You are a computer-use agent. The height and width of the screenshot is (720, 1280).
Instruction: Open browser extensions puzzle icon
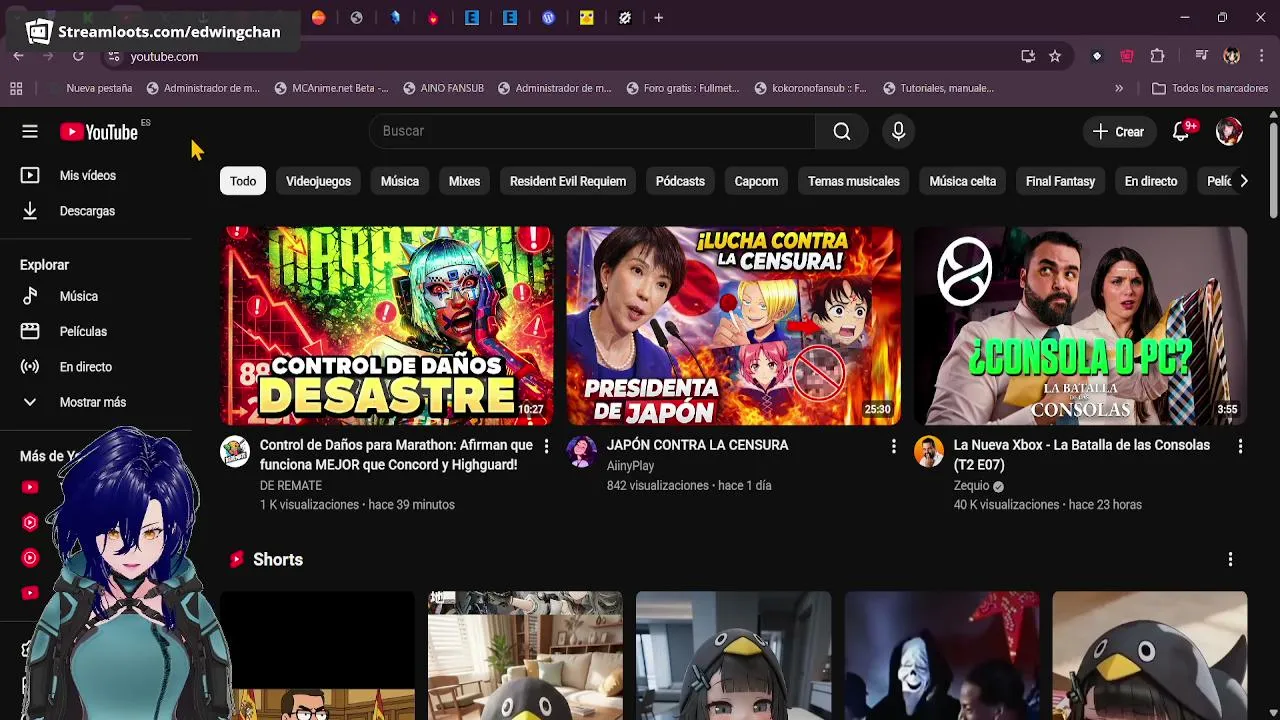point(1158,56)
